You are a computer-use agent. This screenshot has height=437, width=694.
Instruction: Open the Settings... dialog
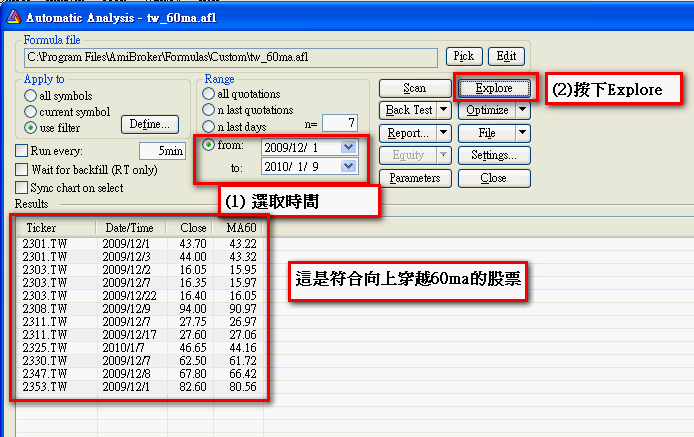click(494, 155)
